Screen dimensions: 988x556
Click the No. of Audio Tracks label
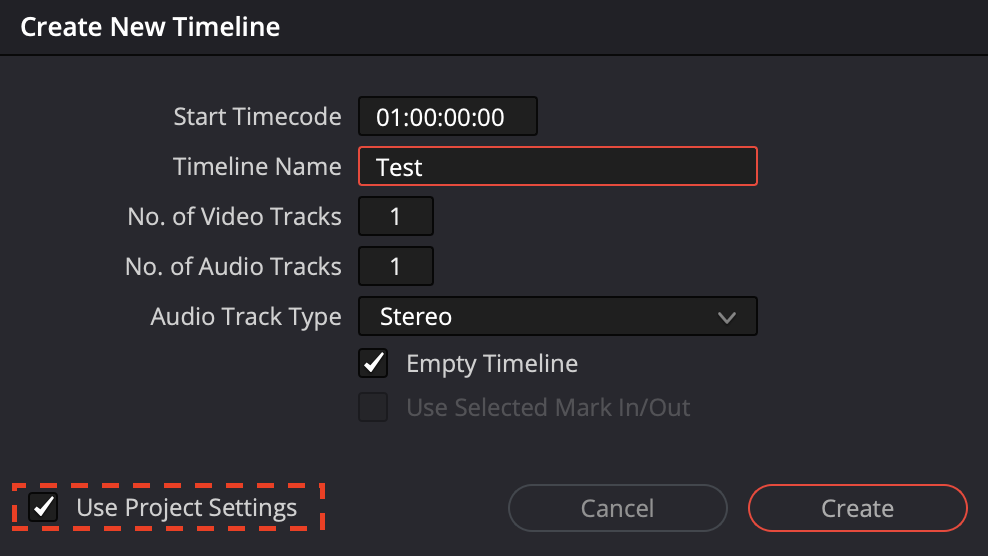pos(233,267)
